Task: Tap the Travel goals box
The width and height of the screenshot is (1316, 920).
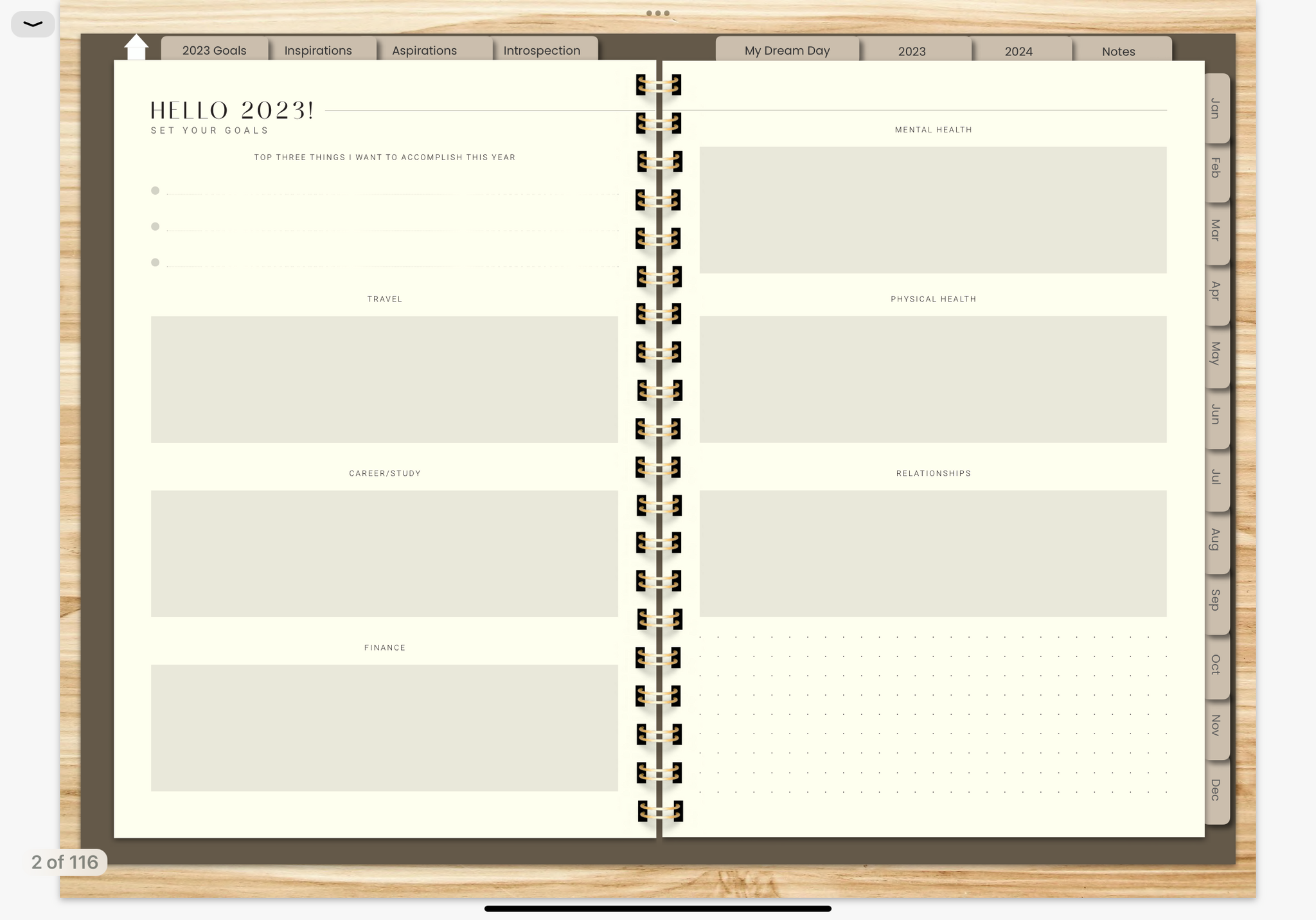Action: pos(384,379)
